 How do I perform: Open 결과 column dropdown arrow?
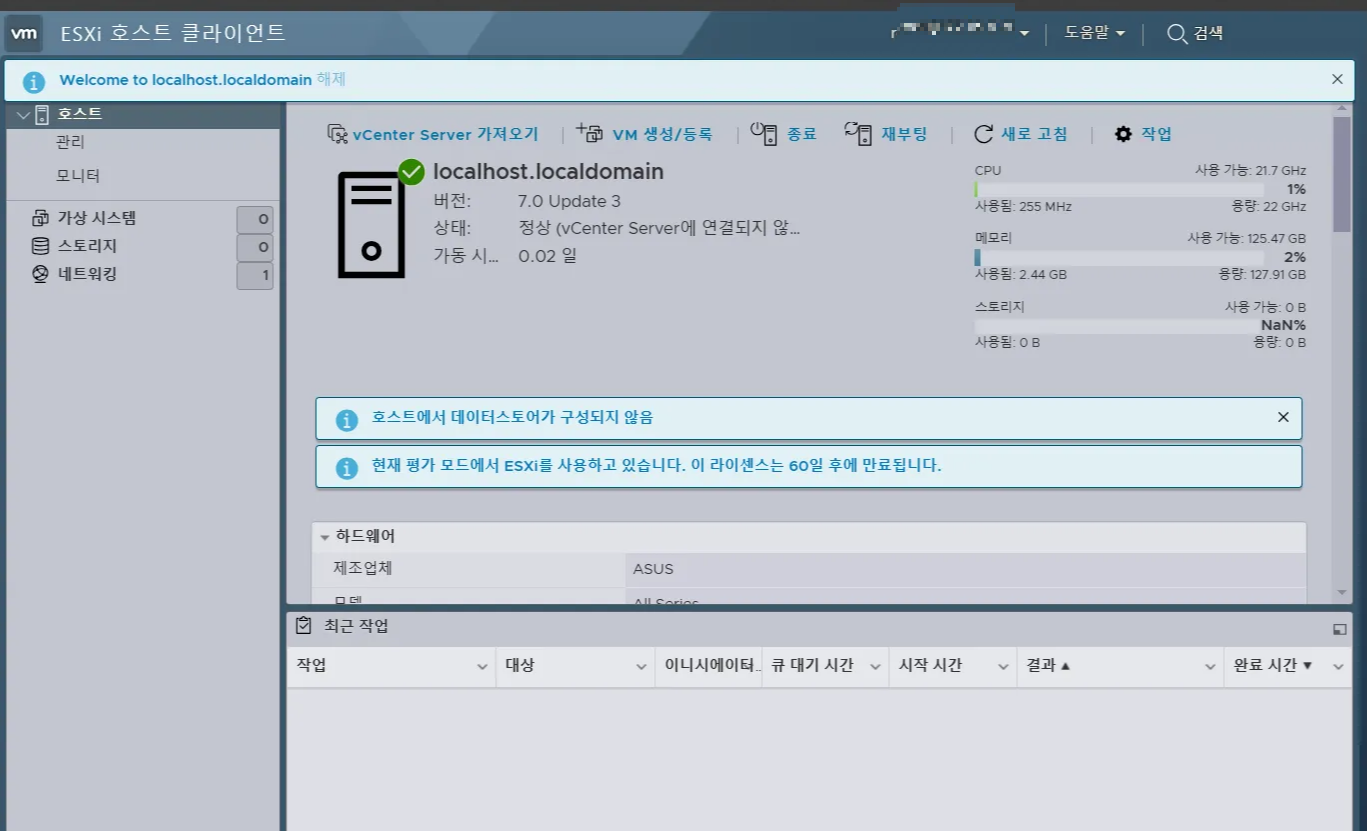click(1210, 667)
